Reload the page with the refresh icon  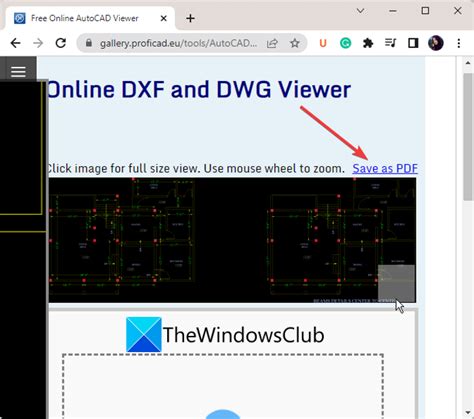point(61,43)
